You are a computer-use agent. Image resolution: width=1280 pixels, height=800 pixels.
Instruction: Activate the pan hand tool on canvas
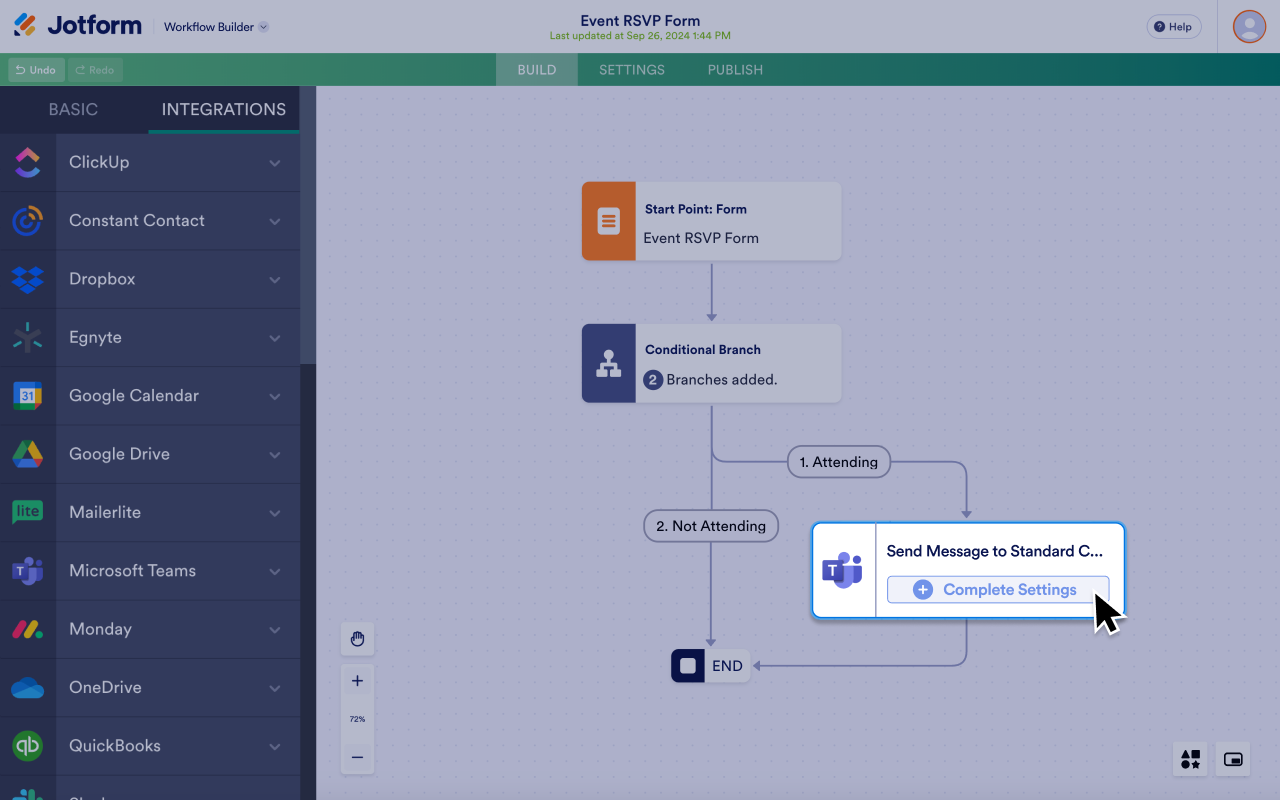click(x=357, y=639)
